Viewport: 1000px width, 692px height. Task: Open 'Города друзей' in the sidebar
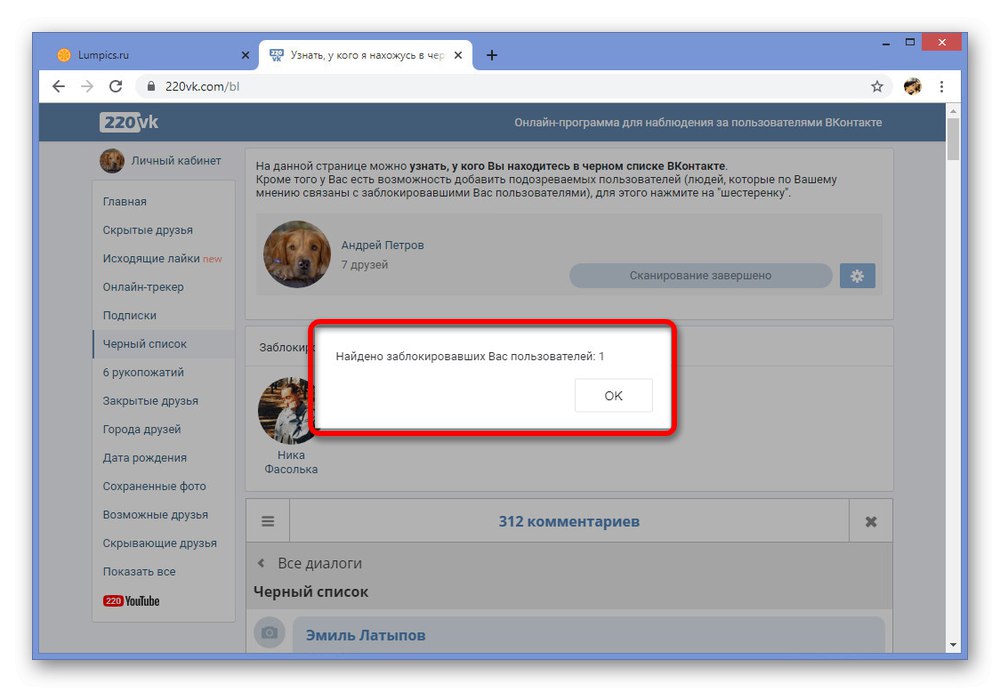coord(142,429)
